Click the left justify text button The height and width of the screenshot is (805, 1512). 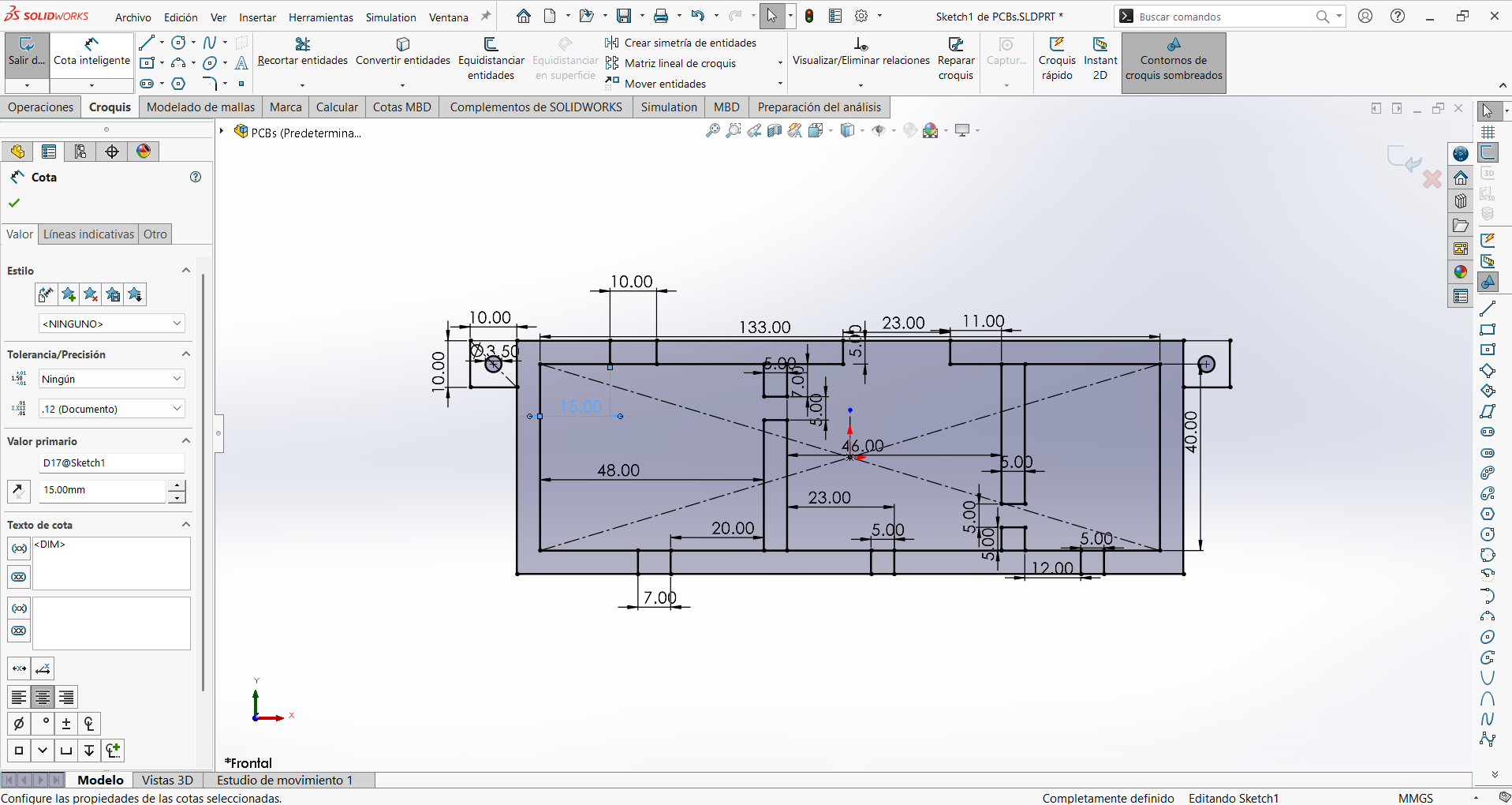click(19, 697)
